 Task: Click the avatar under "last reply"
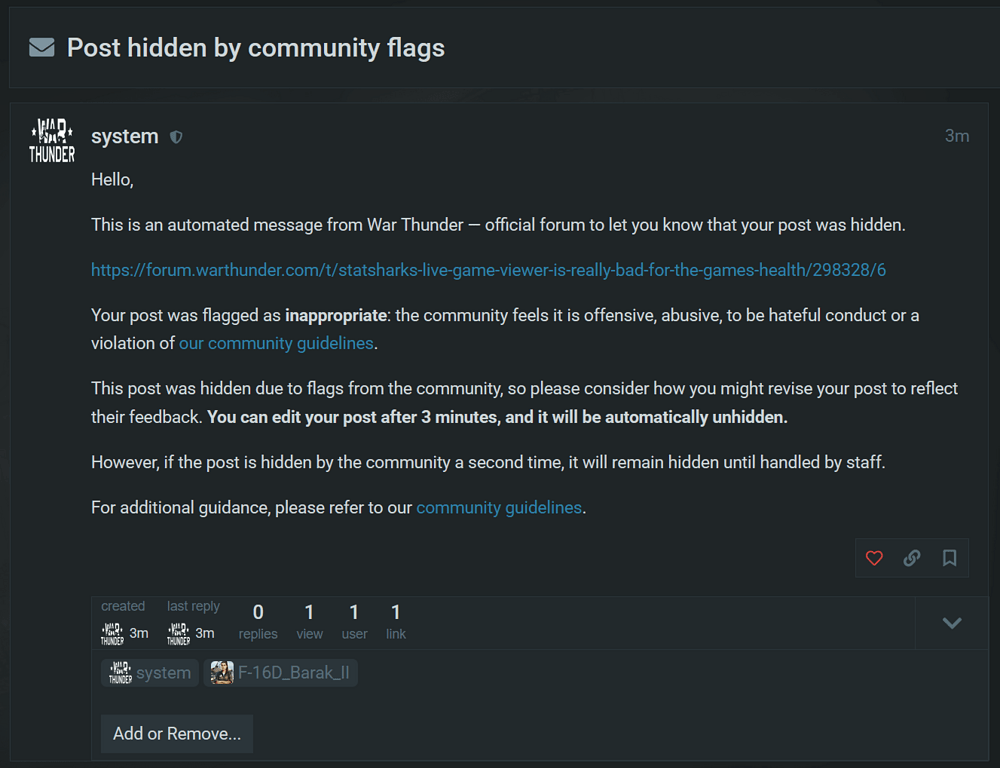(178, 633)
